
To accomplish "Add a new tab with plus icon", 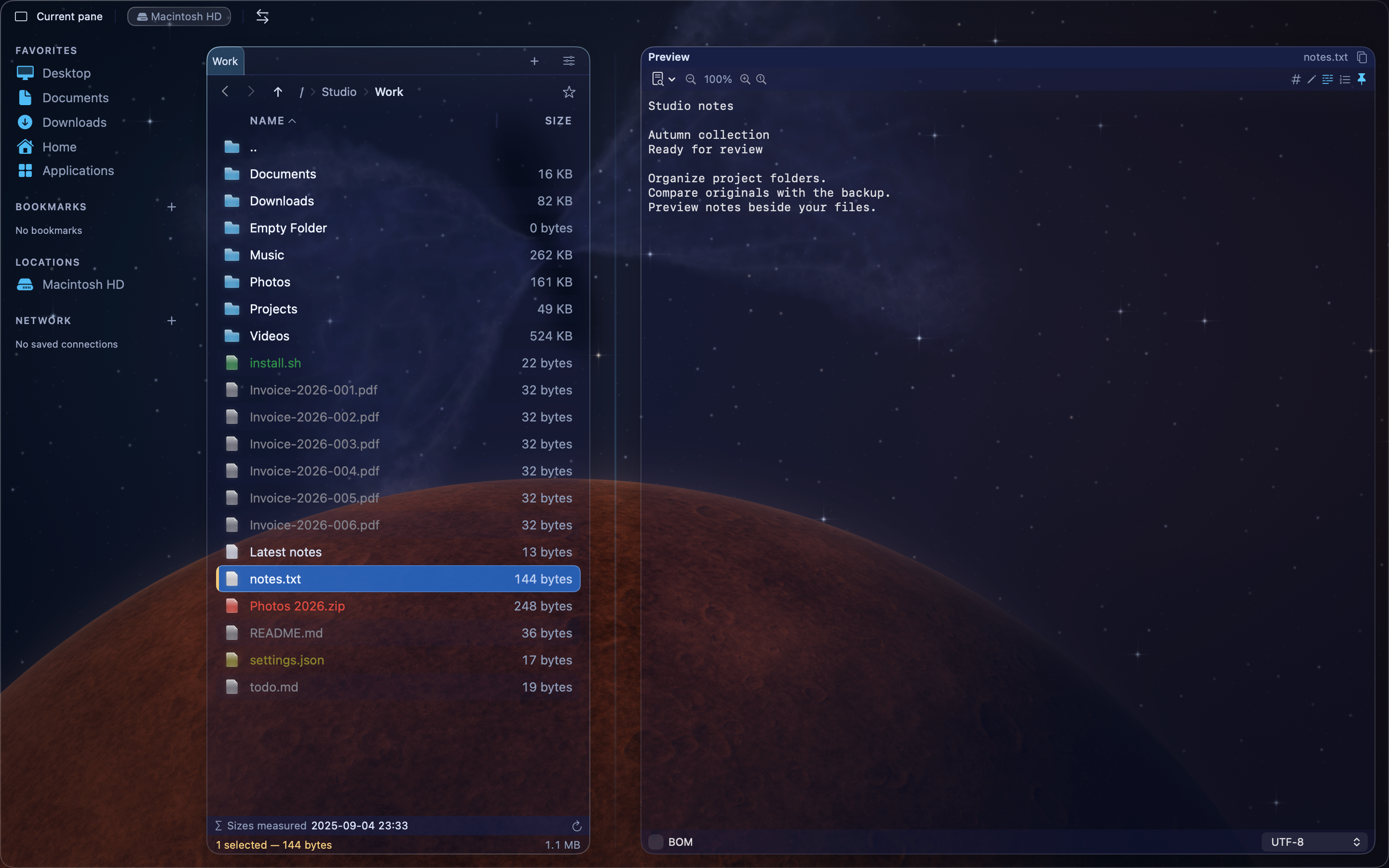I will pyautogui.click(x=534, y=61).
